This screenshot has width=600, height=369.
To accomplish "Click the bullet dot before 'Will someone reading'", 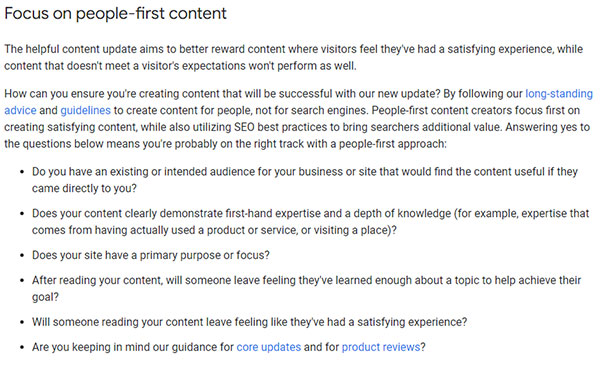I will [x=22, y=322].
